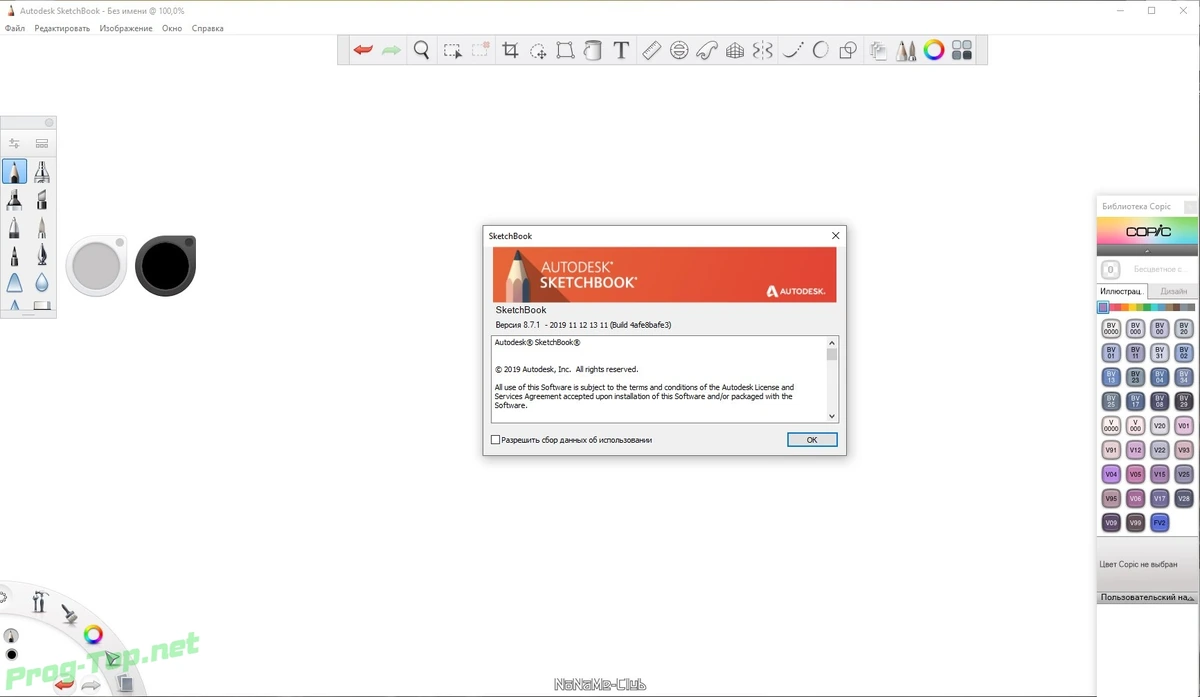1200x697 pixels.
Task: Choose the Crop tool
Action: 510,50
